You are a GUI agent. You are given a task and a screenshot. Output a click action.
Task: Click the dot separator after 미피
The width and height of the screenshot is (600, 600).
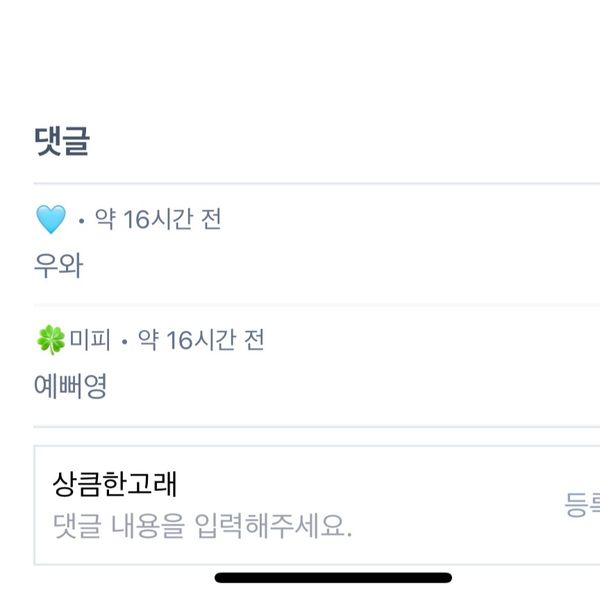tap(124, 341)
